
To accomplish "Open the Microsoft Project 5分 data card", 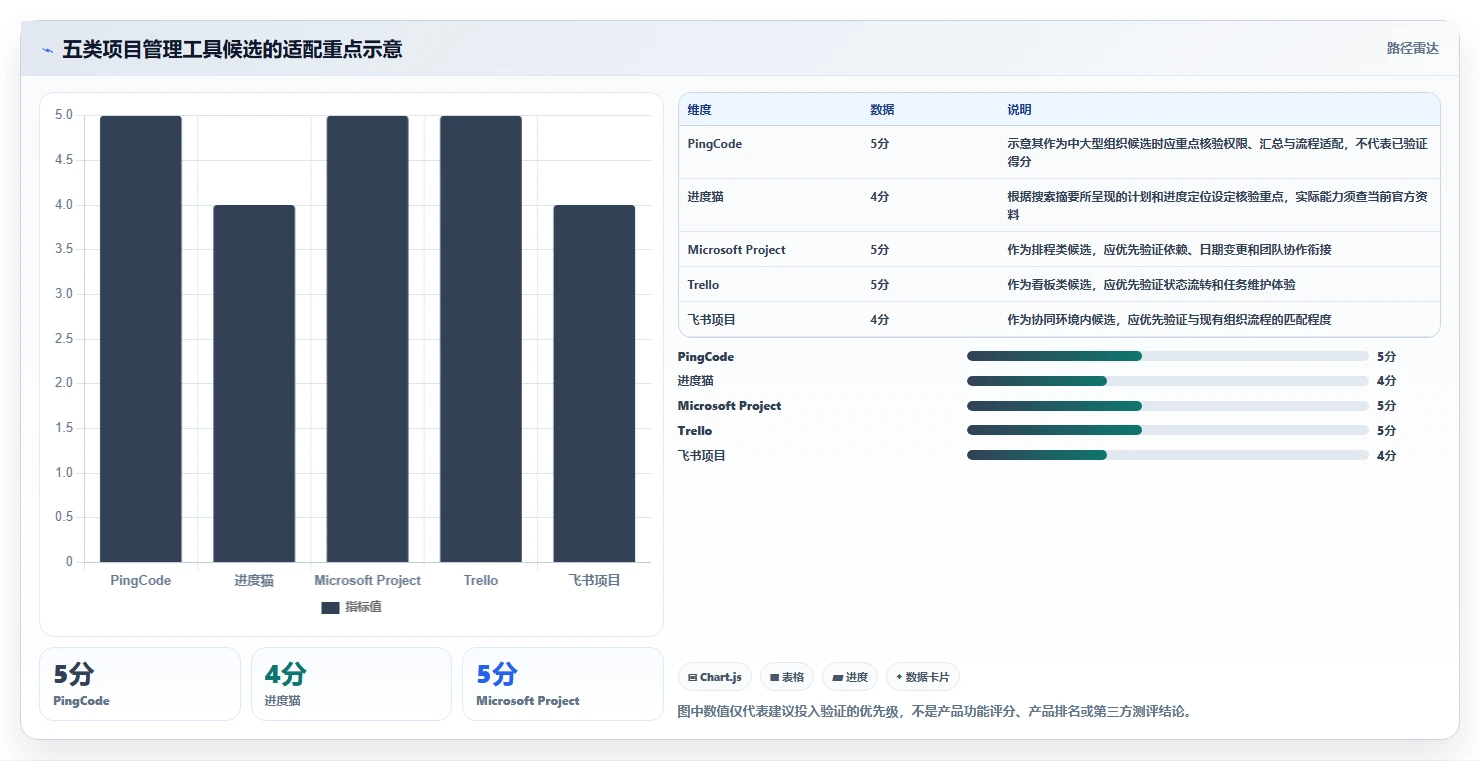I will 562,684.
